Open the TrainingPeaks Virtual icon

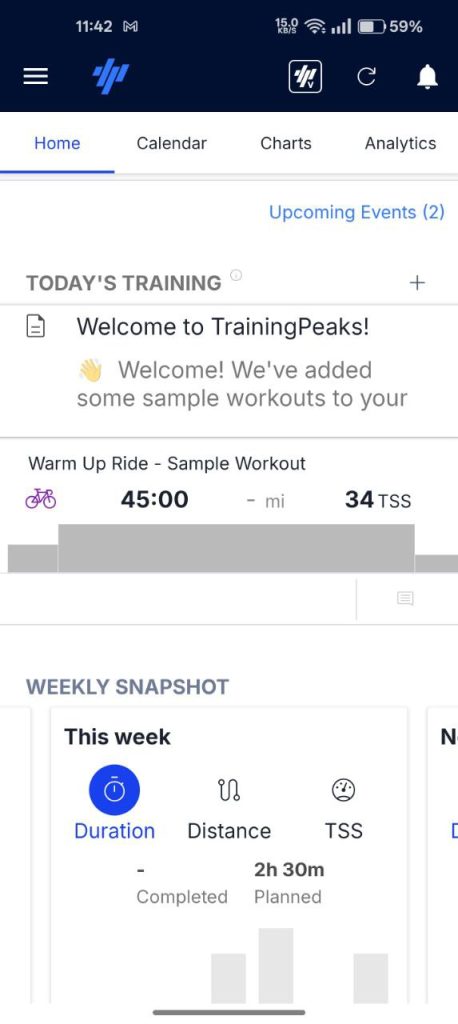click(x=305, y=77)
